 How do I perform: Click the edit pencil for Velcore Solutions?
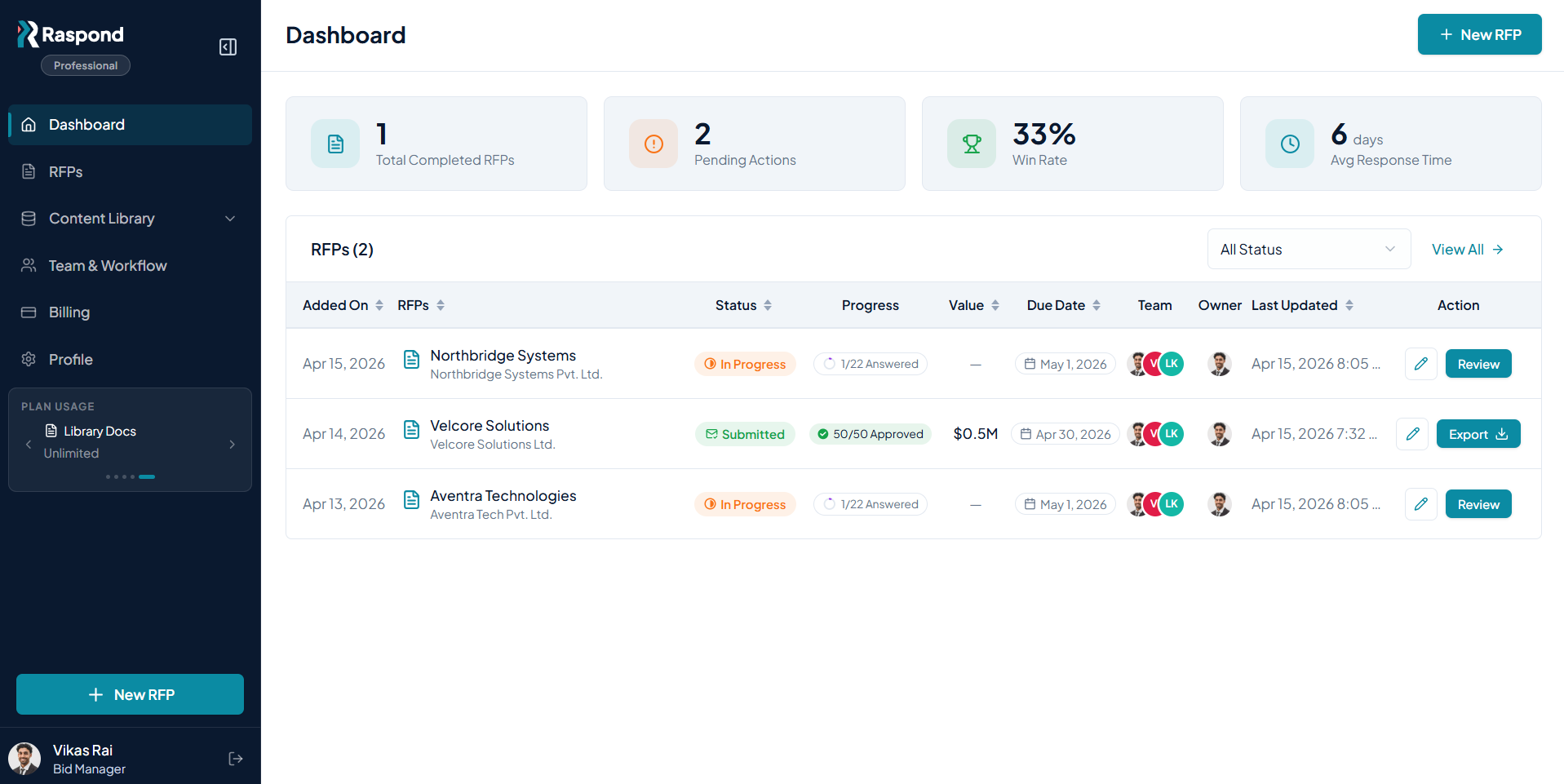click(1411, 434)
